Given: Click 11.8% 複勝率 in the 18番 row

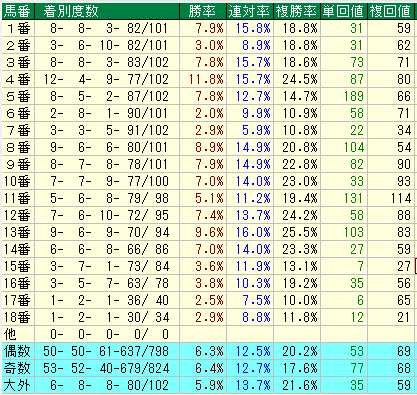Looking at the screenshot, I should click(x=300, y=317).
